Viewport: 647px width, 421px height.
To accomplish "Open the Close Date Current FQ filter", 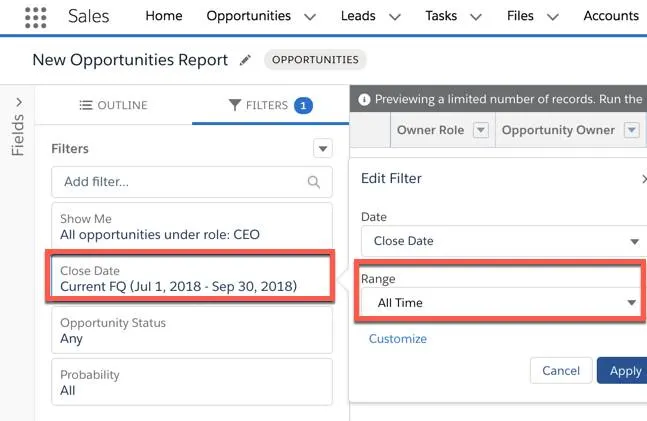I will [x=191, y=278].
